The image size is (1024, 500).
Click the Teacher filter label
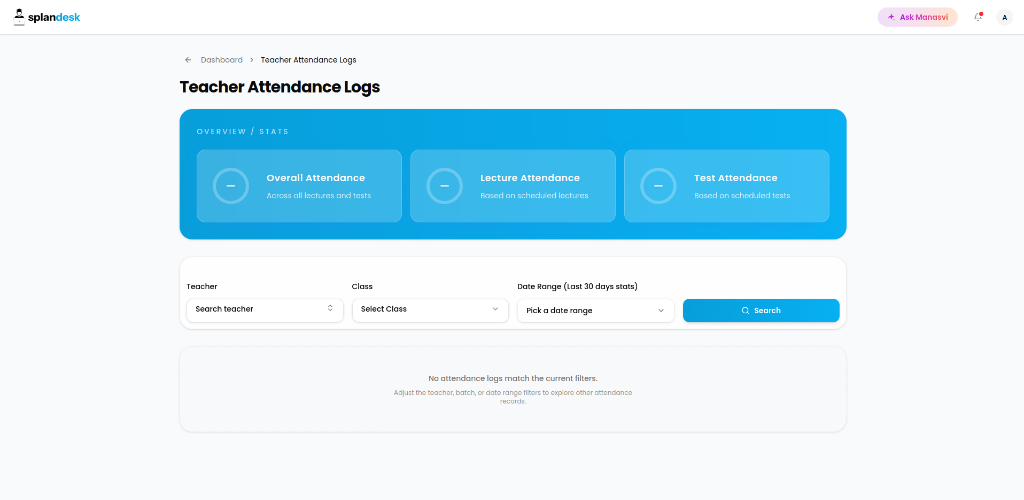tap(202, 286)
